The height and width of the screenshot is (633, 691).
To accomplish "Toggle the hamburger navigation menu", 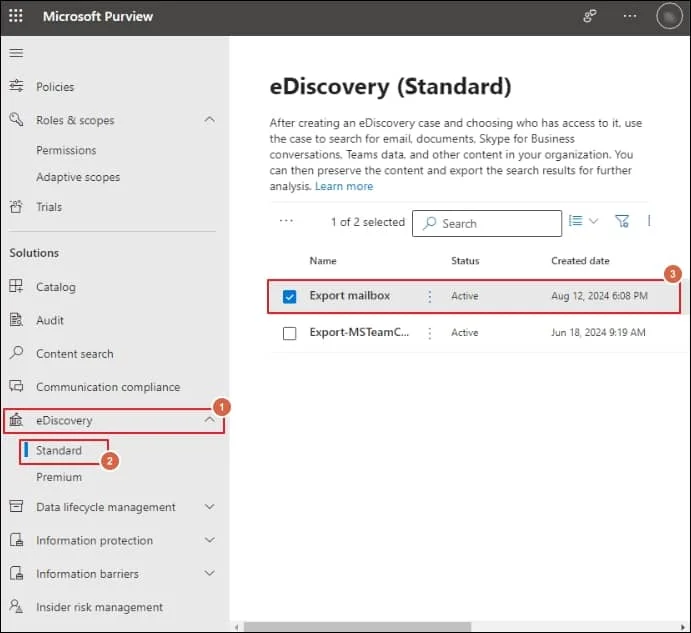I will 16,53.
